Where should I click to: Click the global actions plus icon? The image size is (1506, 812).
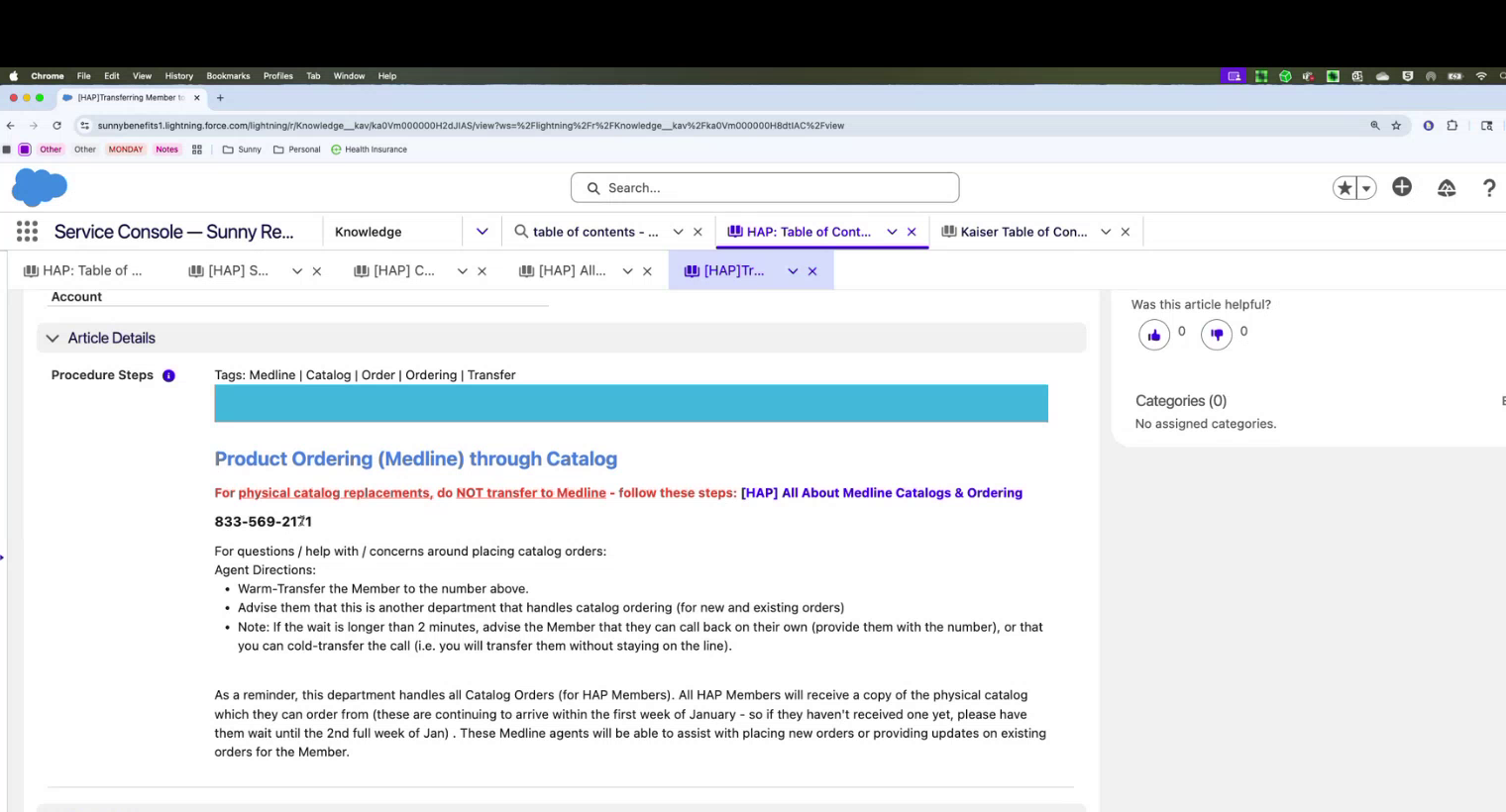click(x=1401, y=186)
